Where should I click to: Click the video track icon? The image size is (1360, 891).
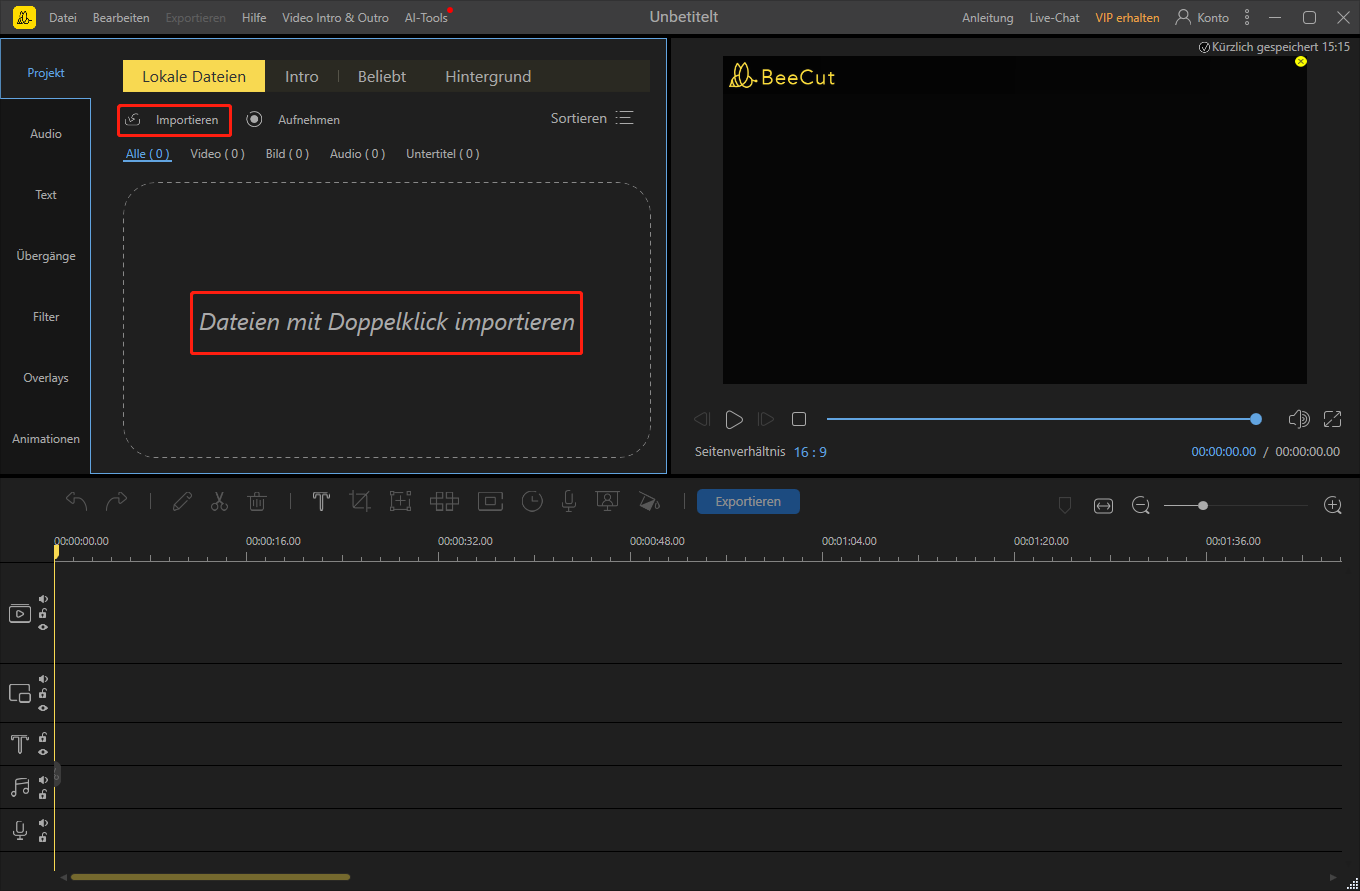pyautogui.click(x=20, y=614)
